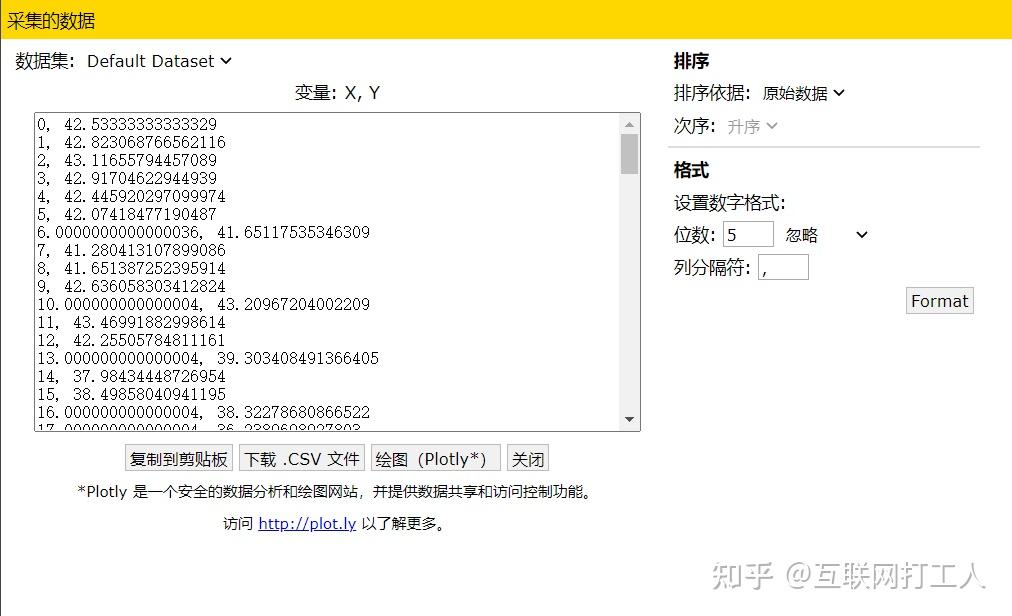1012x616 pixels.
Task: Click the Format button
Action: (x=938, y=300)
